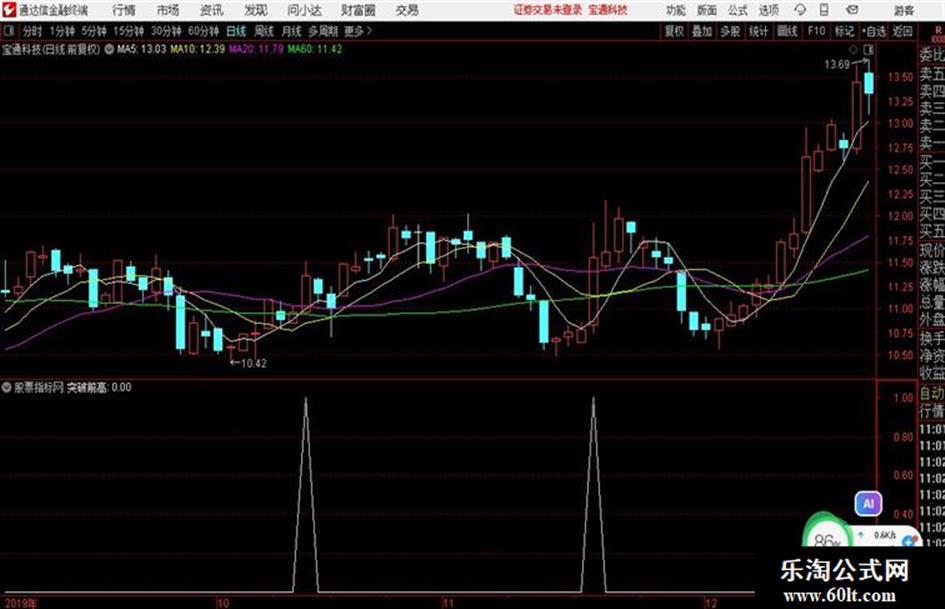Click the 宝通科技(日线 前复权) chart title
The height and width of the screenshot is (609, 945).
tap(51, 49)
